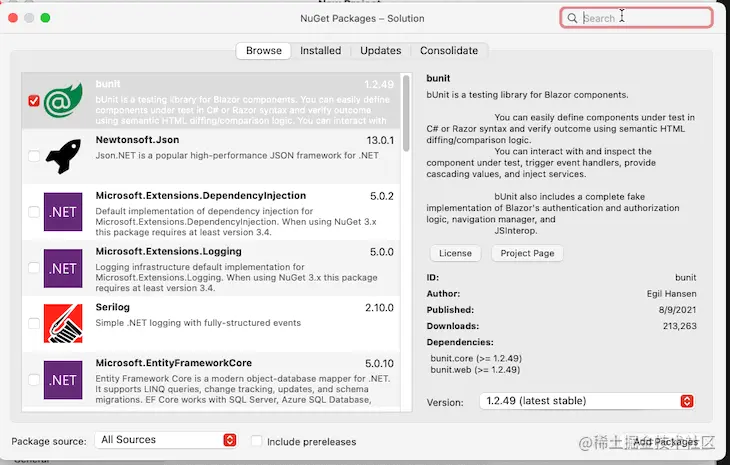Click the Serilog package icon
The height and width of the screenshot is (465, 730).
[x=63, y=323]
